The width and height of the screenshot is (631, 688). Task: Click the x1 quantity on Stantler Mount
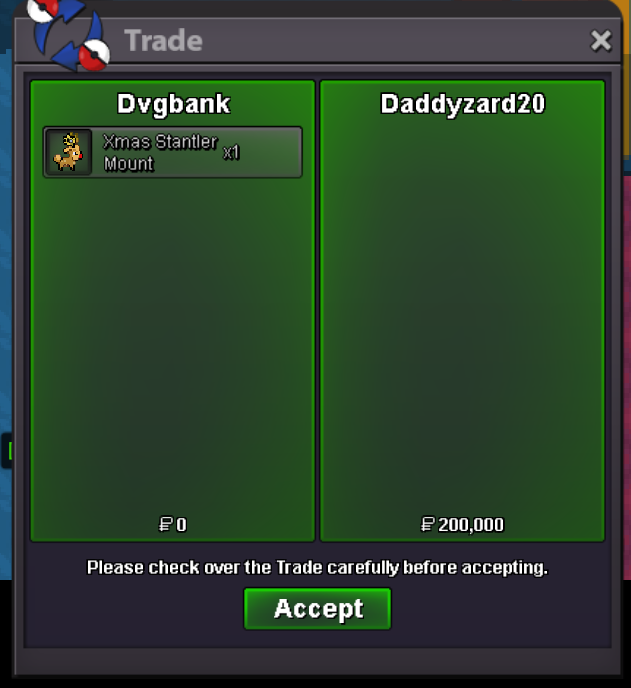[231, 152]
